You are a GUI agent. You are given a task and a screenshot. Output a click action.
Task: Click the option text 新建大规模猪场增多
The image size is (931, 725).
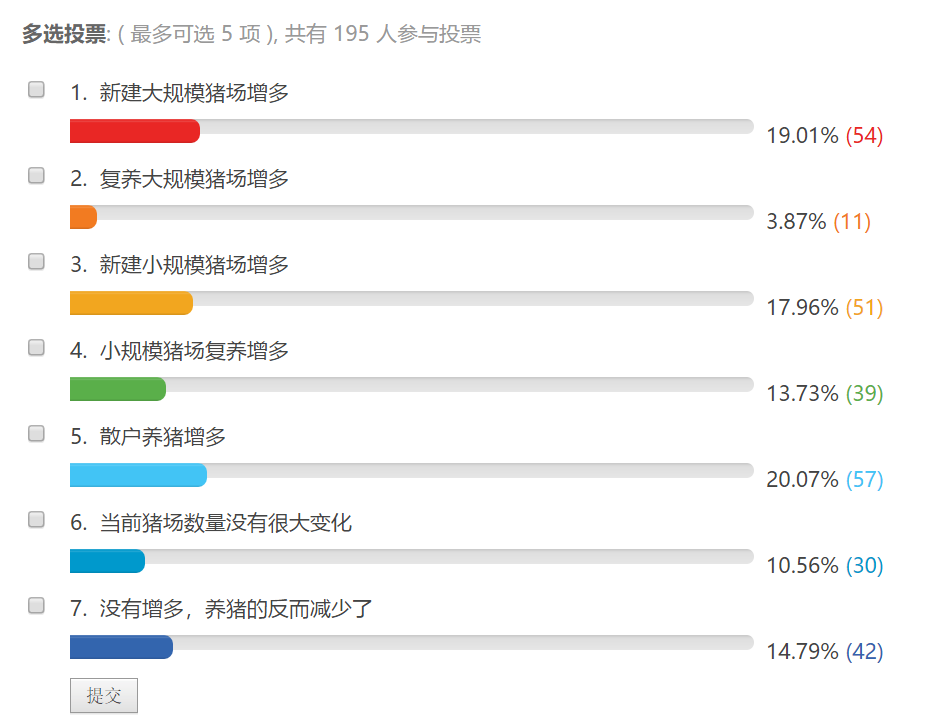(194, 93)
